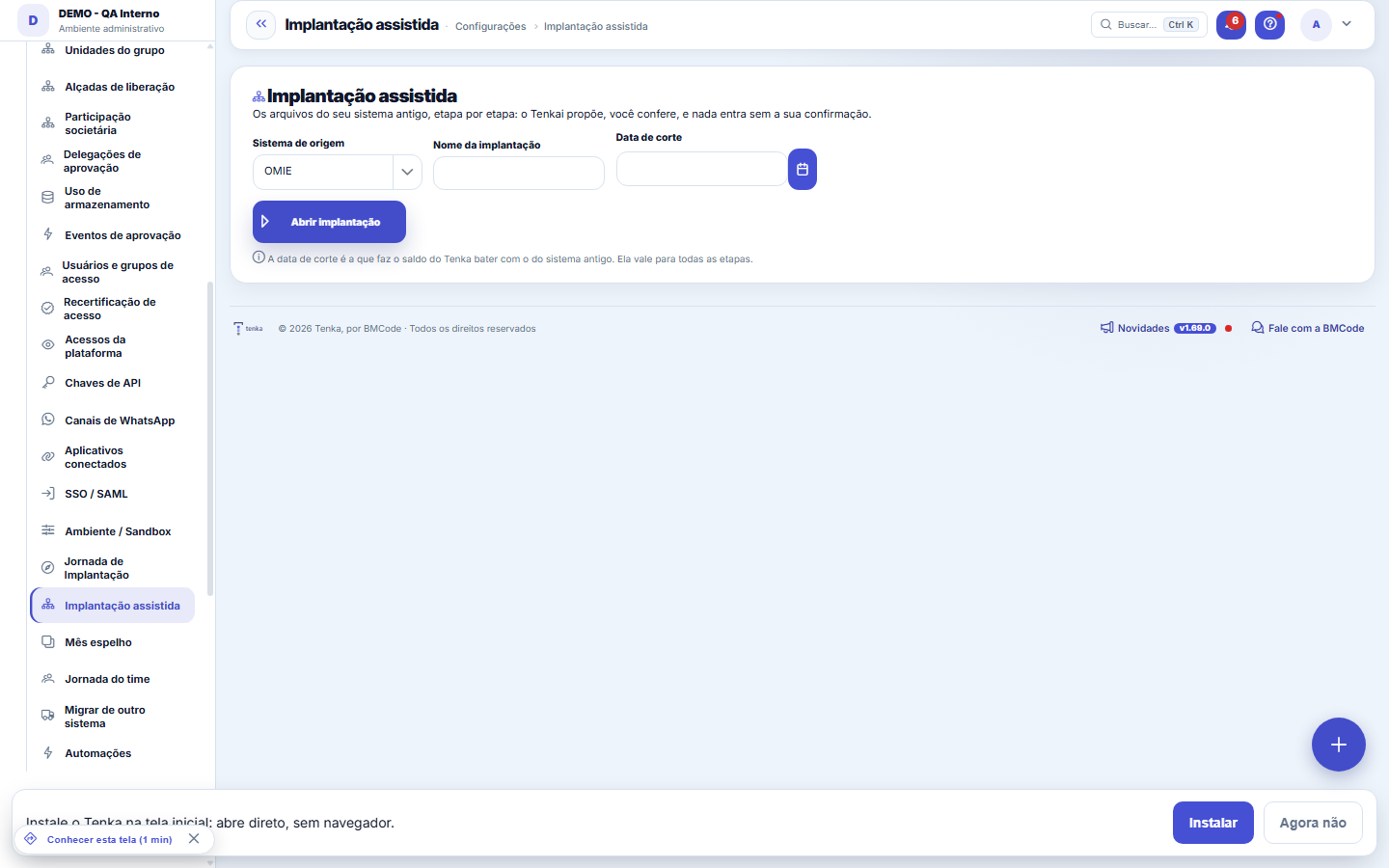Image resolution: width=1389 pixels, height=868 pixels.
Task: Click the Instalar button
Action: [1213, 823]
